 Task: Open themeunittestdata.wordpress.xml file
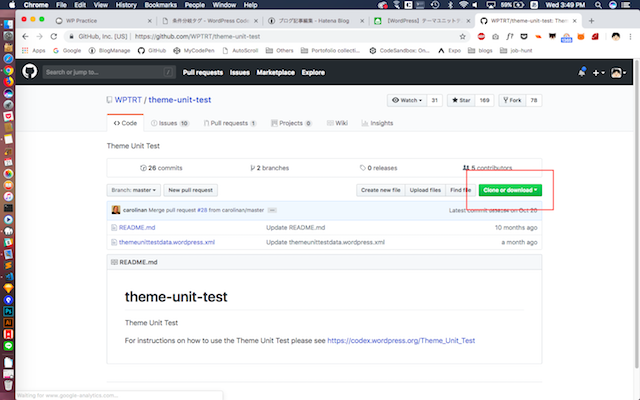pyautogui.click(x=167, y=242)
